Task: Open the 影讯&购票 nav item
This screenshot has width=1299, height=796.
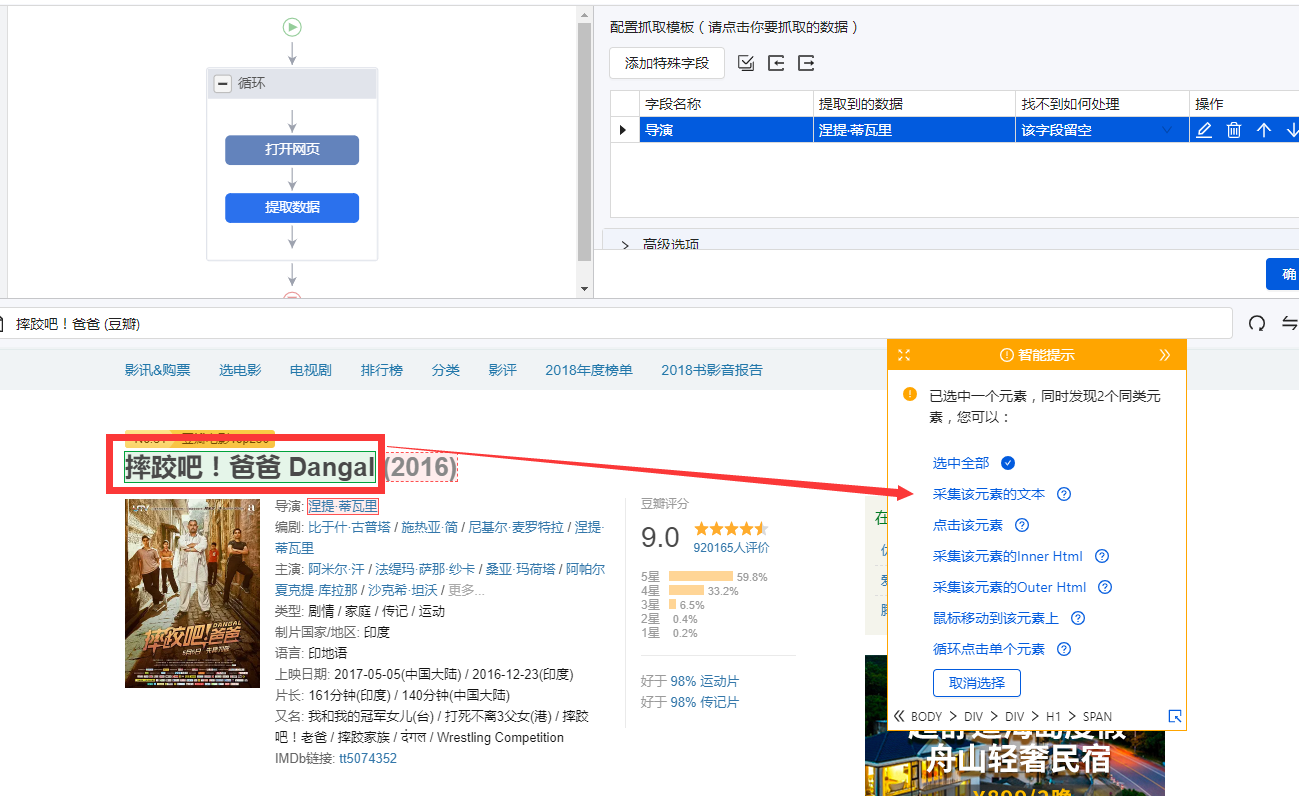Action: click(157, 370)
